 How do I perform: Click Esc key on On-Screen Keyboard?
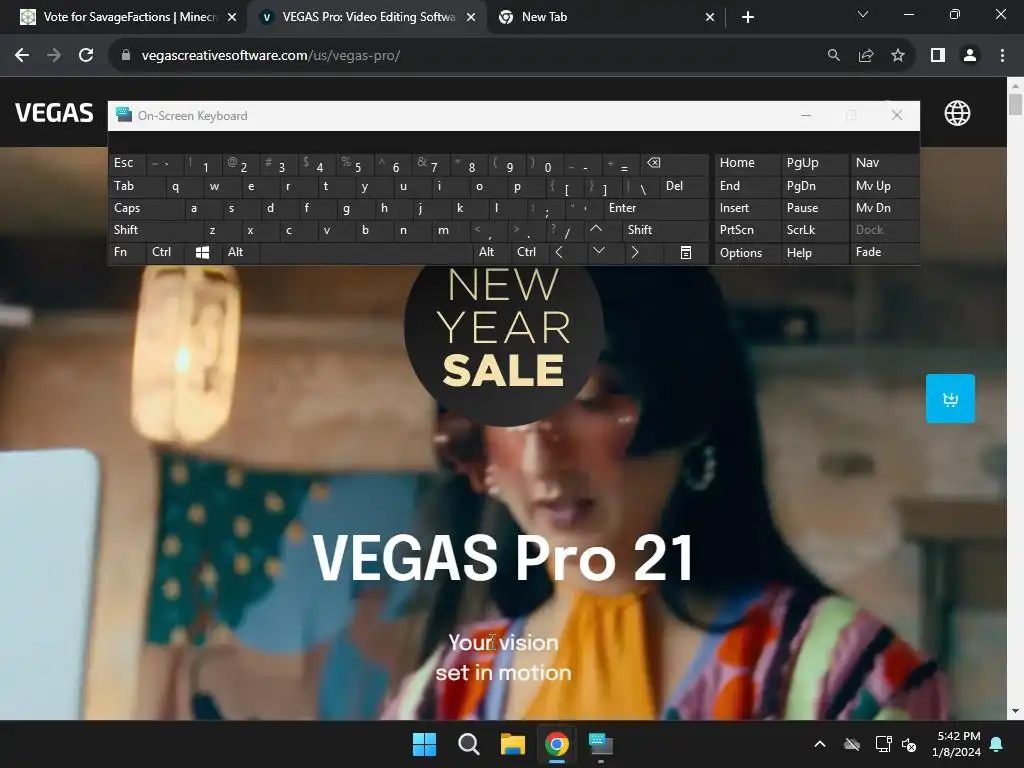(x=127, y=163)
